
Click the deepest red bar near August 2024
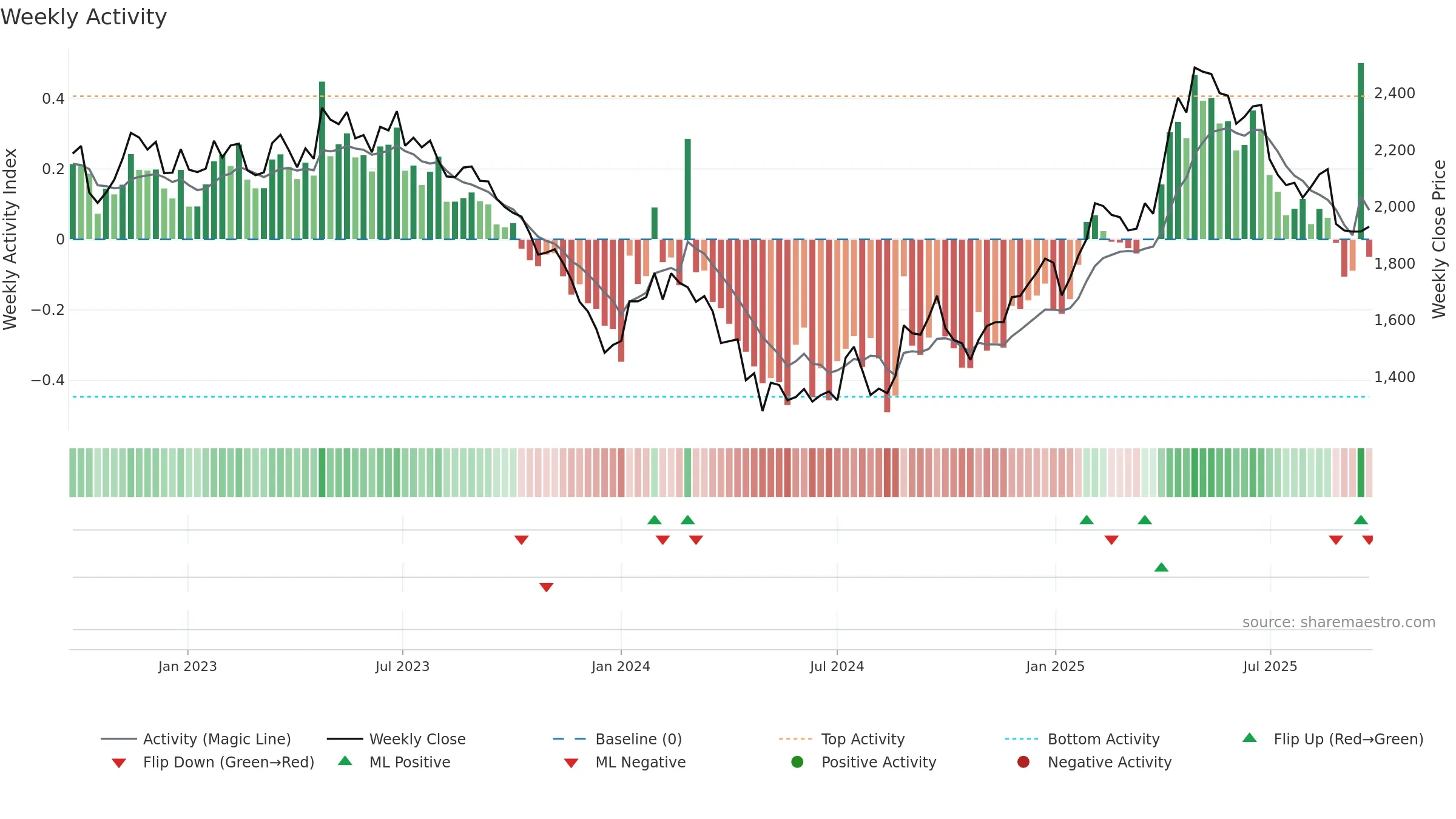coord(887,326)
